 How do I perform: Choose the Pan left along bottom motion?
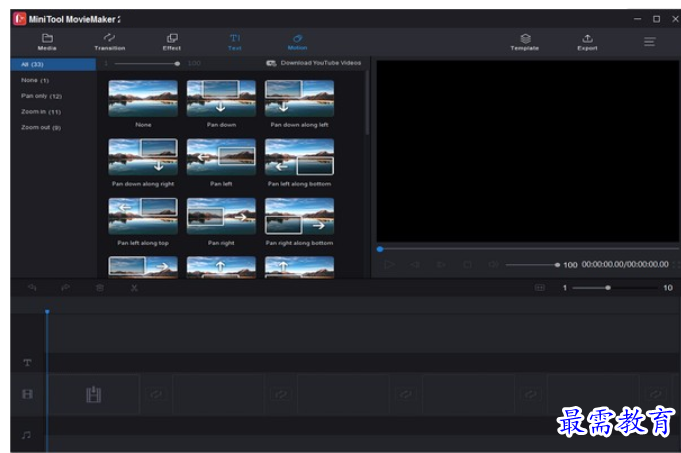pos(299,157)
